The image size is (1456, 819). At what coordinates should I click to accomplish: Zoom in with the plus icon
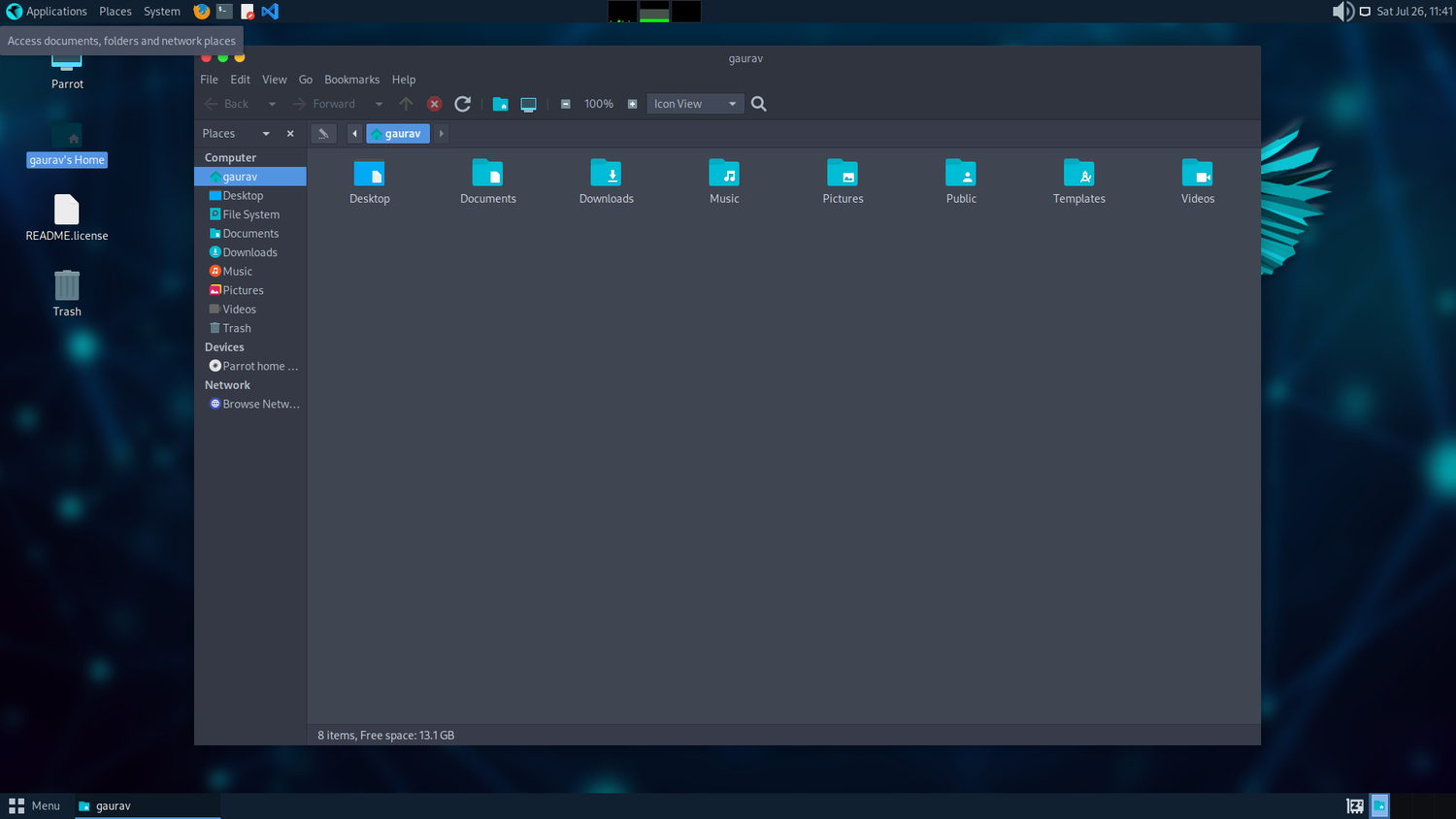pyautogui.click(x=632, y=104)
